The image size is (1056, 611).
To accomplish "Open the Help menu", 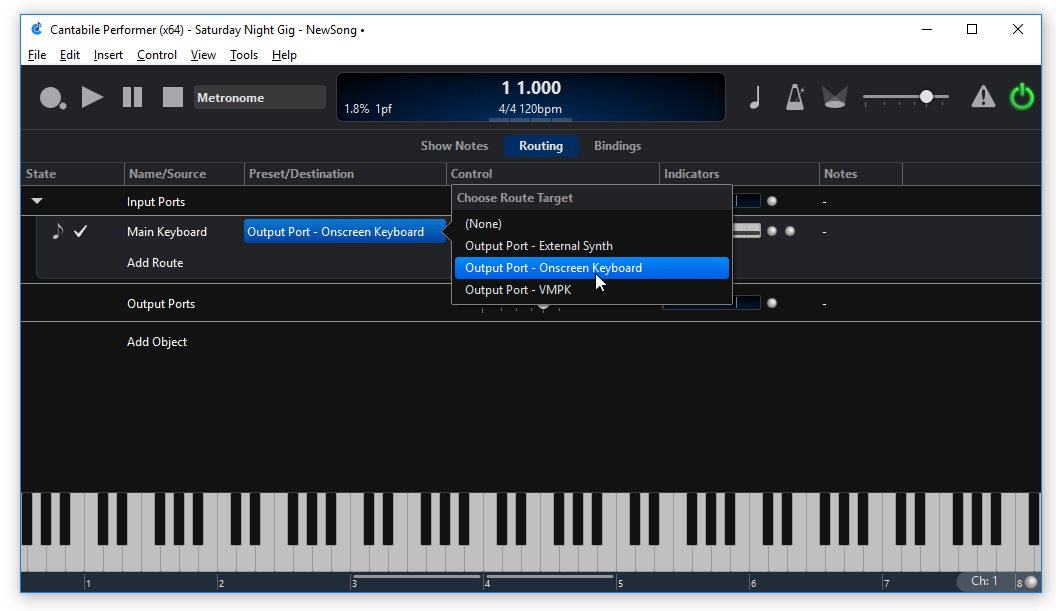I will pyautogui.click(x=284, y=55).
